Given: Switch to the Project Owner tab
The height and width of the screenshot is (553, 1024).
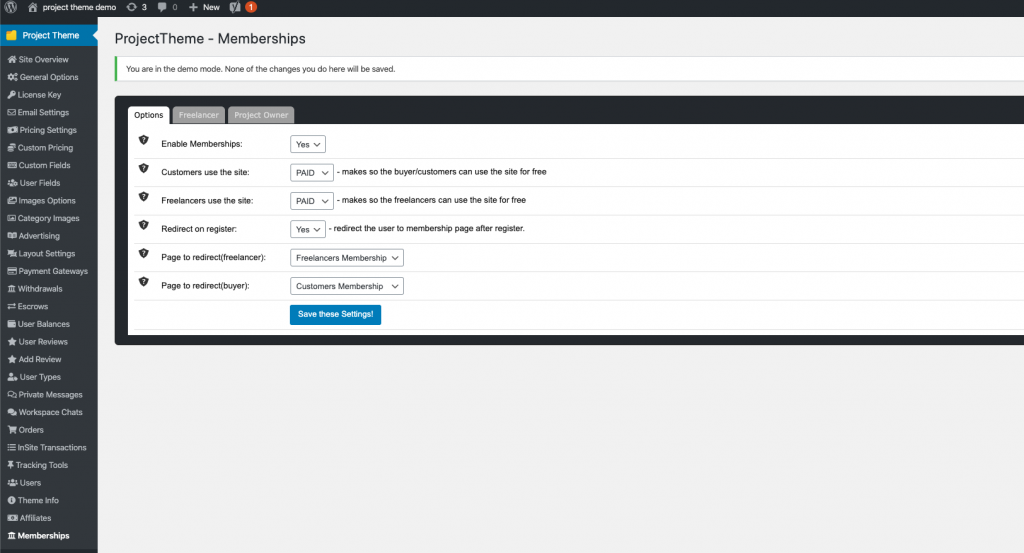Looking at the screenshot, I should tap(261, 115).
